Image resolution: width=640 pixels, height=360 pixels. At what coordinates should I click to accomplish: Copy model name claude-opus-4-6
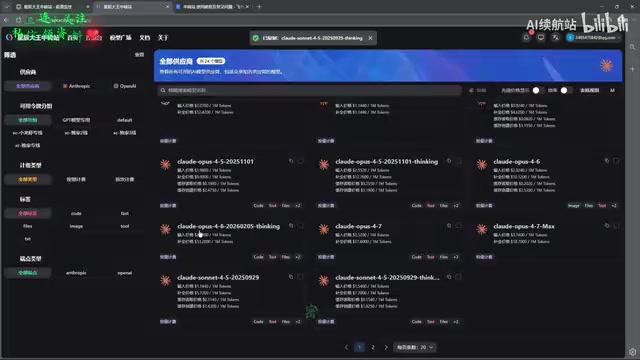pyautogui.click(x=607, y=161)
